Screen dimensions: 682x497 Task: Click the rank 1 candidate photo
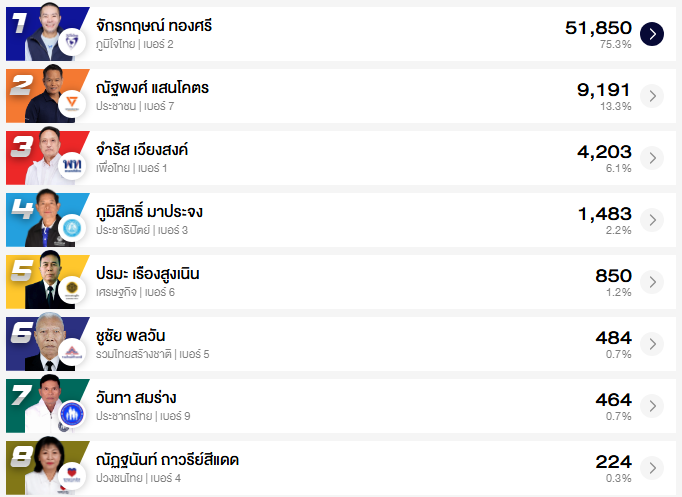43,32
